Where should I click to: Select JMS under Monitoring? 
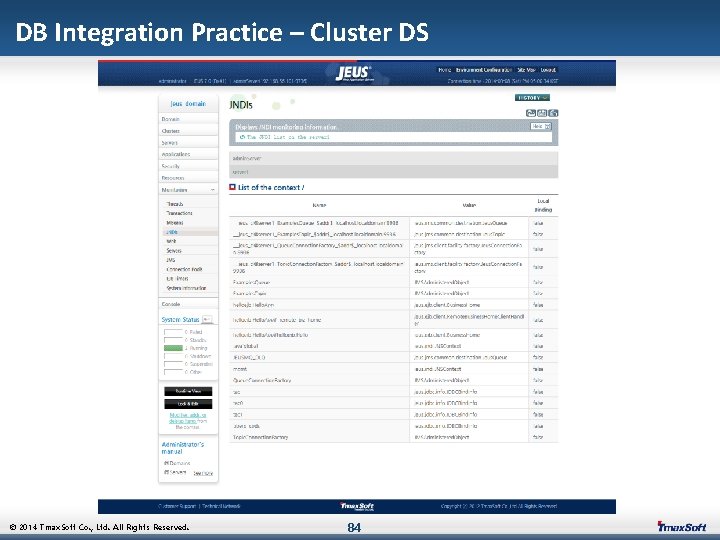(x=170, y=260)
